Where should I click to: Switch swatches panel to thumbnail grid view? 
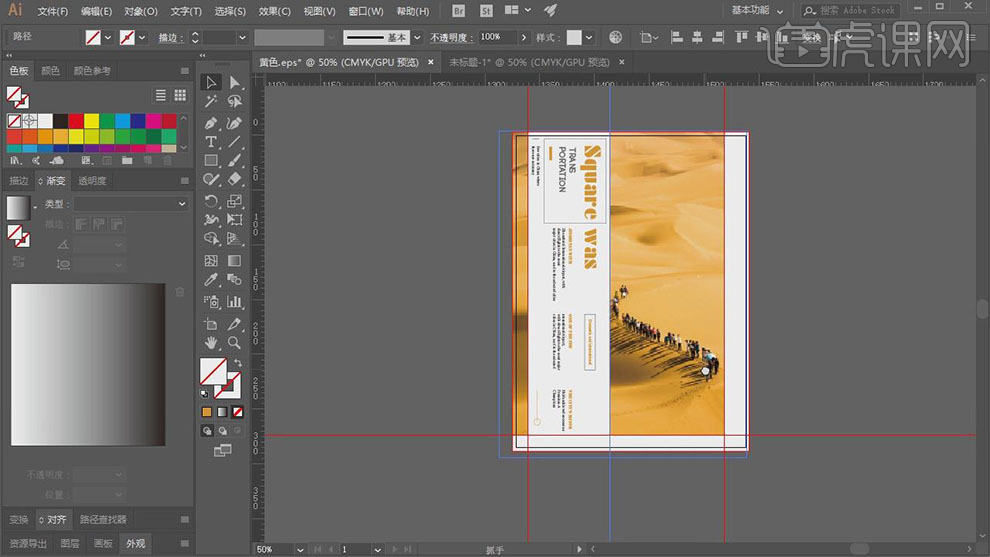[180, 95]
